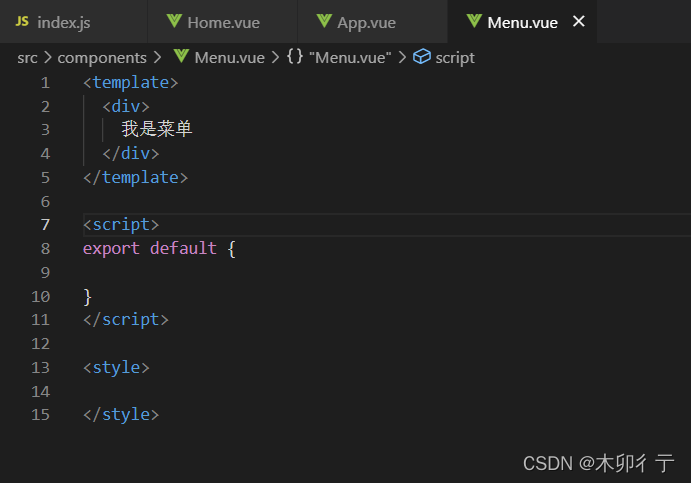Click the Vue icon in the breadcrumb

click(181, 56)
